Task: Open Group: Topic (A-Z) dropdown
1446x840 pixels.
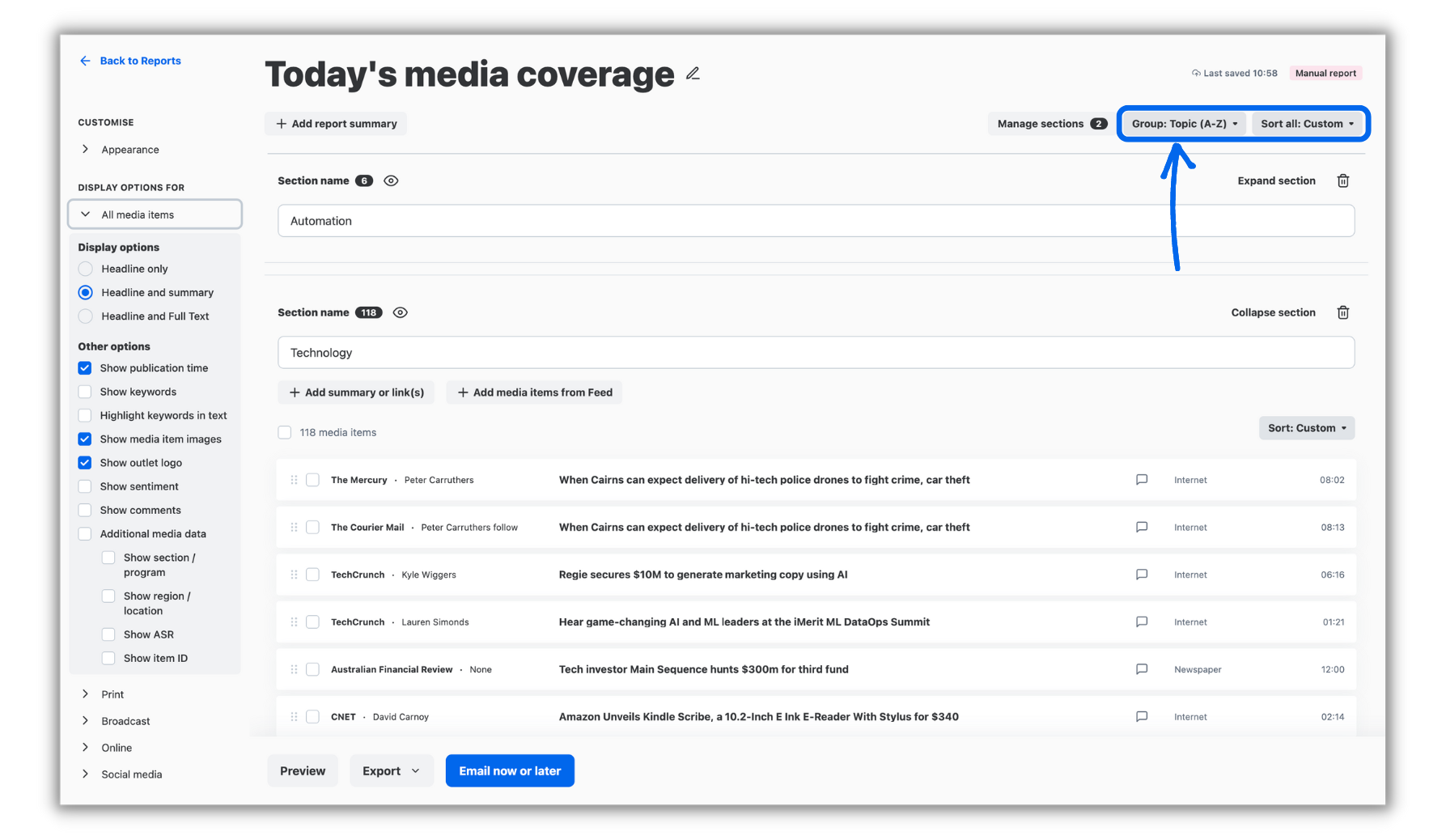Action: coord(1184,124)
